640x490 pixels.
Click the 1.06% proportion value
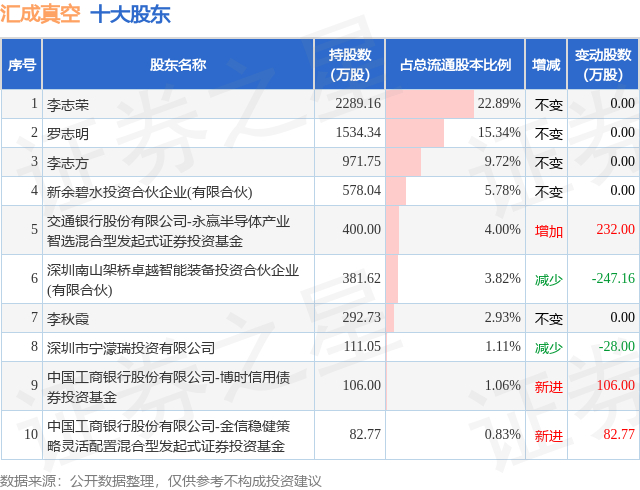(x=503, y=385)
